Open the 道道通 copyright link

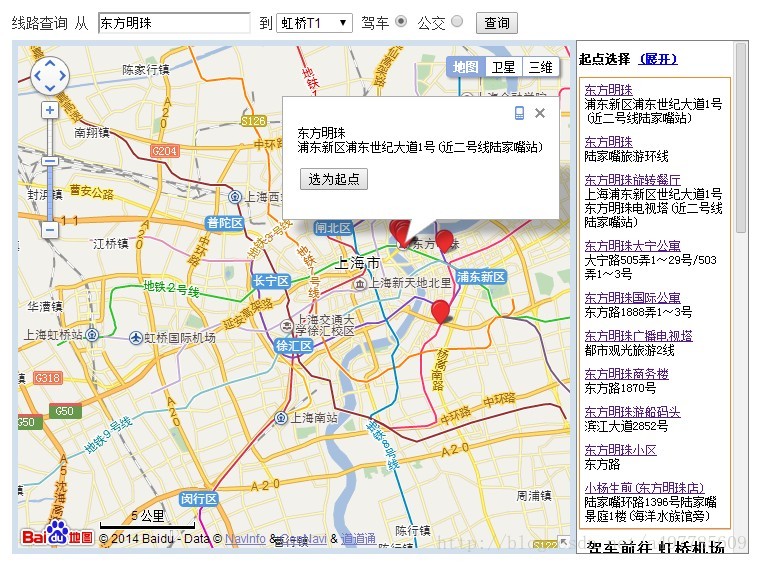358,538
